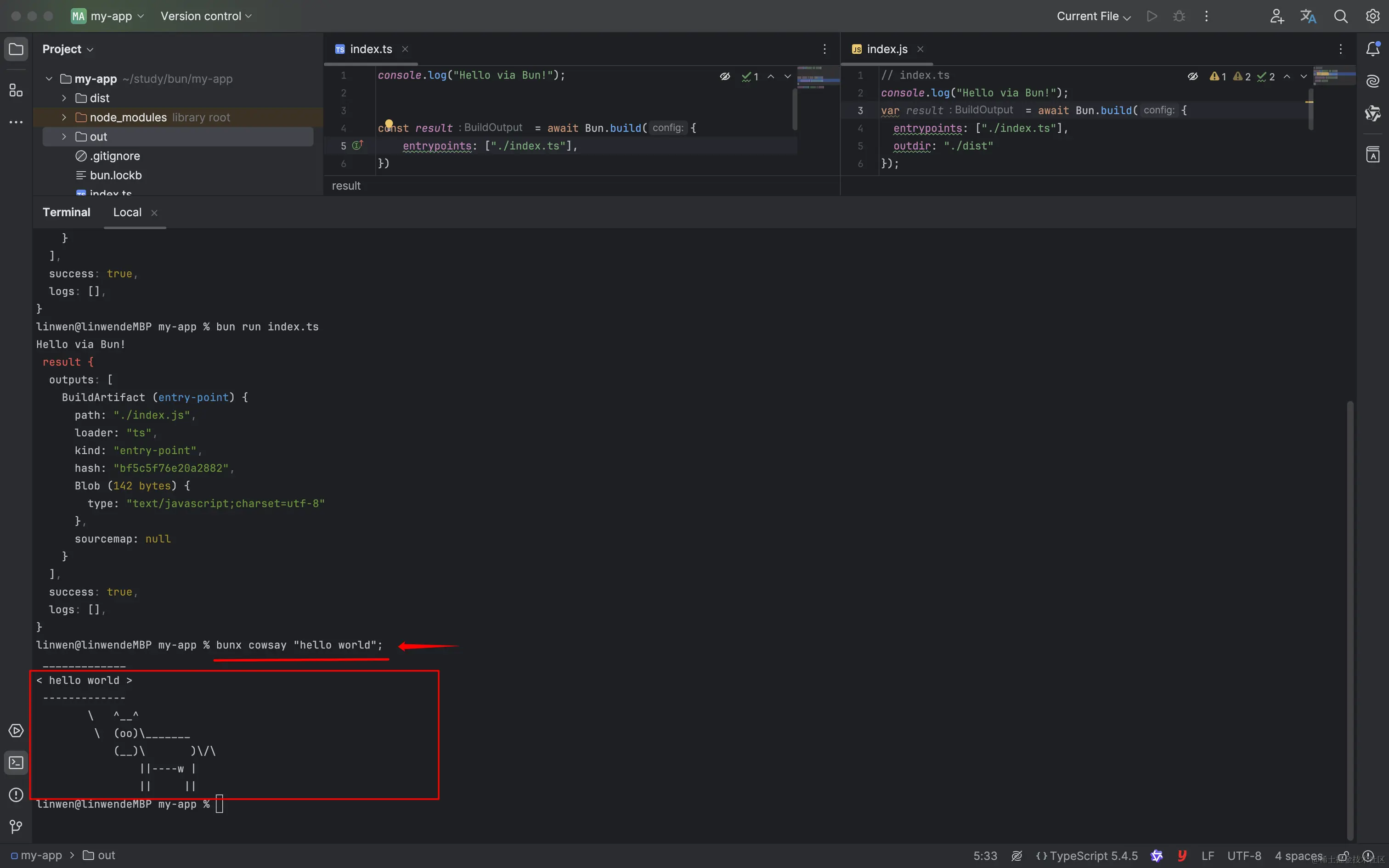Viewport: 1389px width, 868px height.
Task: Open the my-app project dropdown
Action: (x=107, y=16)
